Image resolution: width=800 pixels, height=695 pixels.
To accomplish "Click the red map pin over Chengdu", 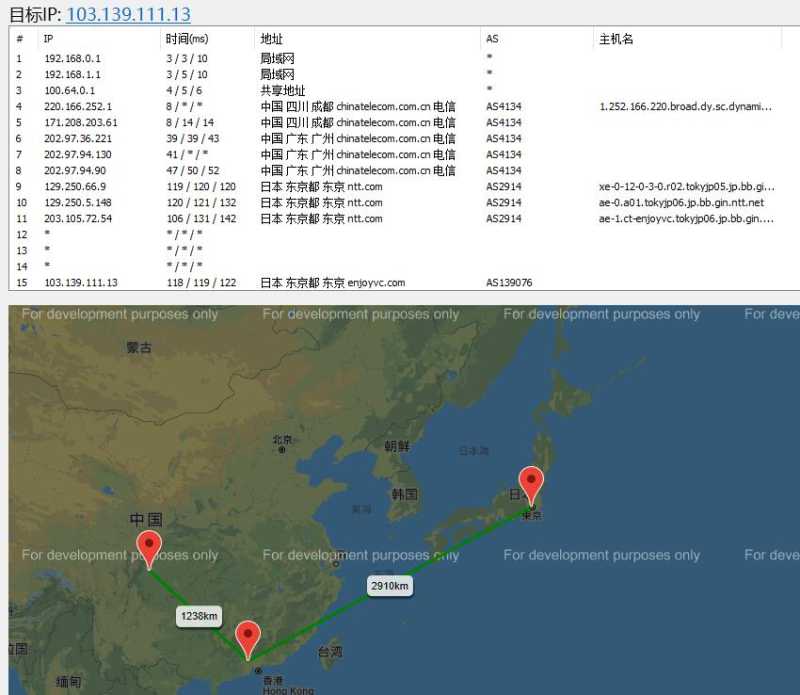I will tap(149, 550).
